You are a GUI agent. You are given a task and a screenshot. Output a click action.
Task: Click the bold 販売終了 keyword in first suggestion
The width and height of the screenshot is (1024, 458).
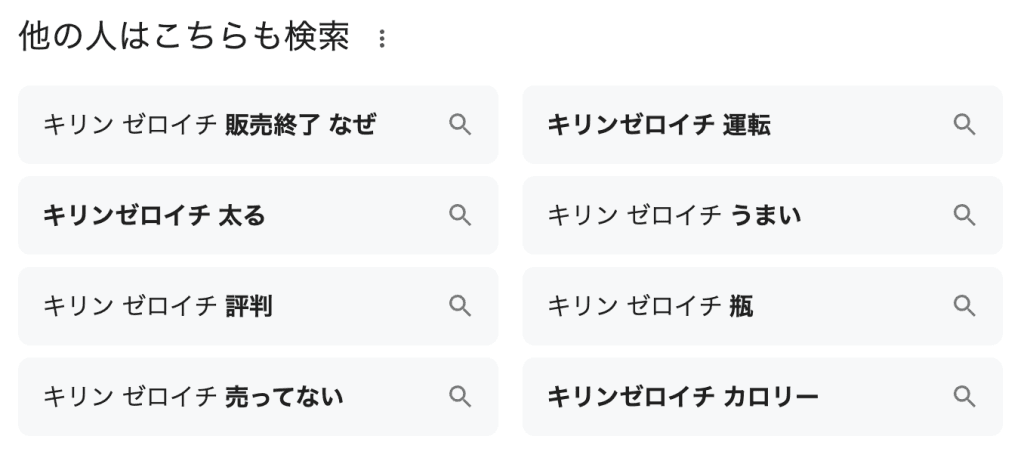coord(264,125)
